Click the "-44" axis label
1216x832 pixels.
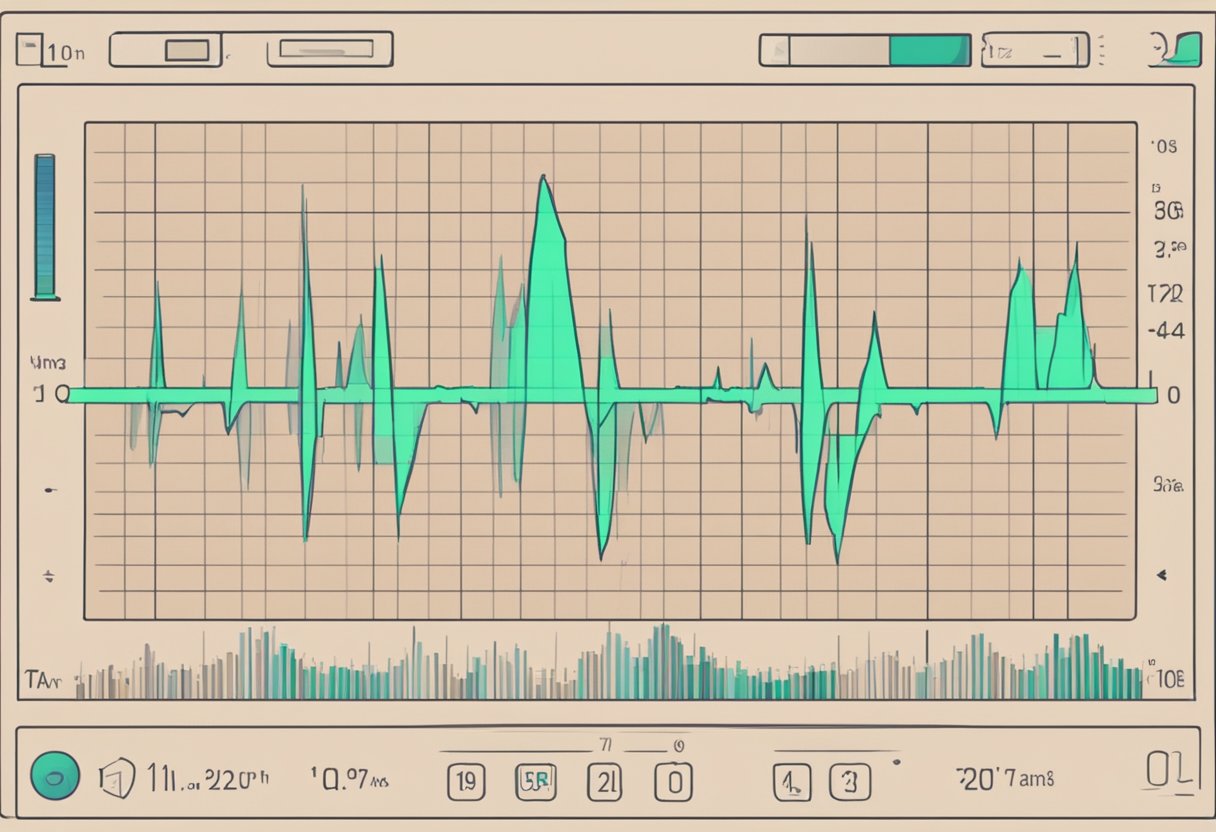(x=1166, y=331)
